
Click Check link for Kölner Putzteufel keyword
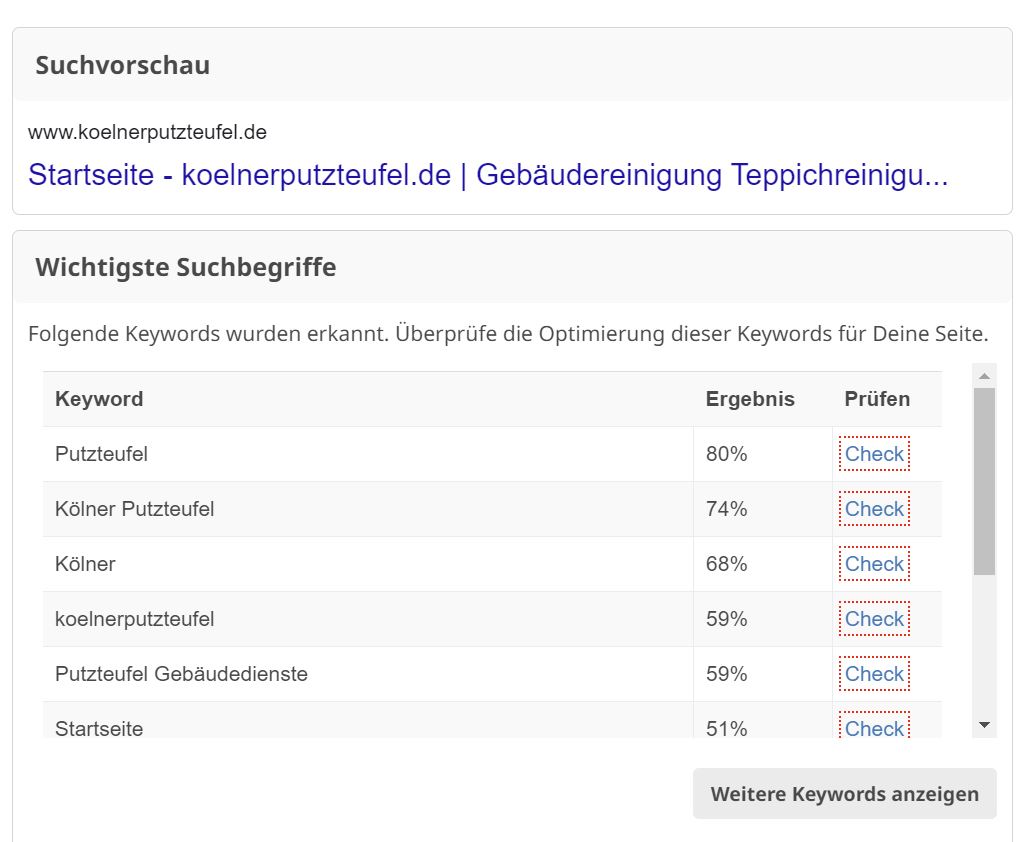(874, 509)
